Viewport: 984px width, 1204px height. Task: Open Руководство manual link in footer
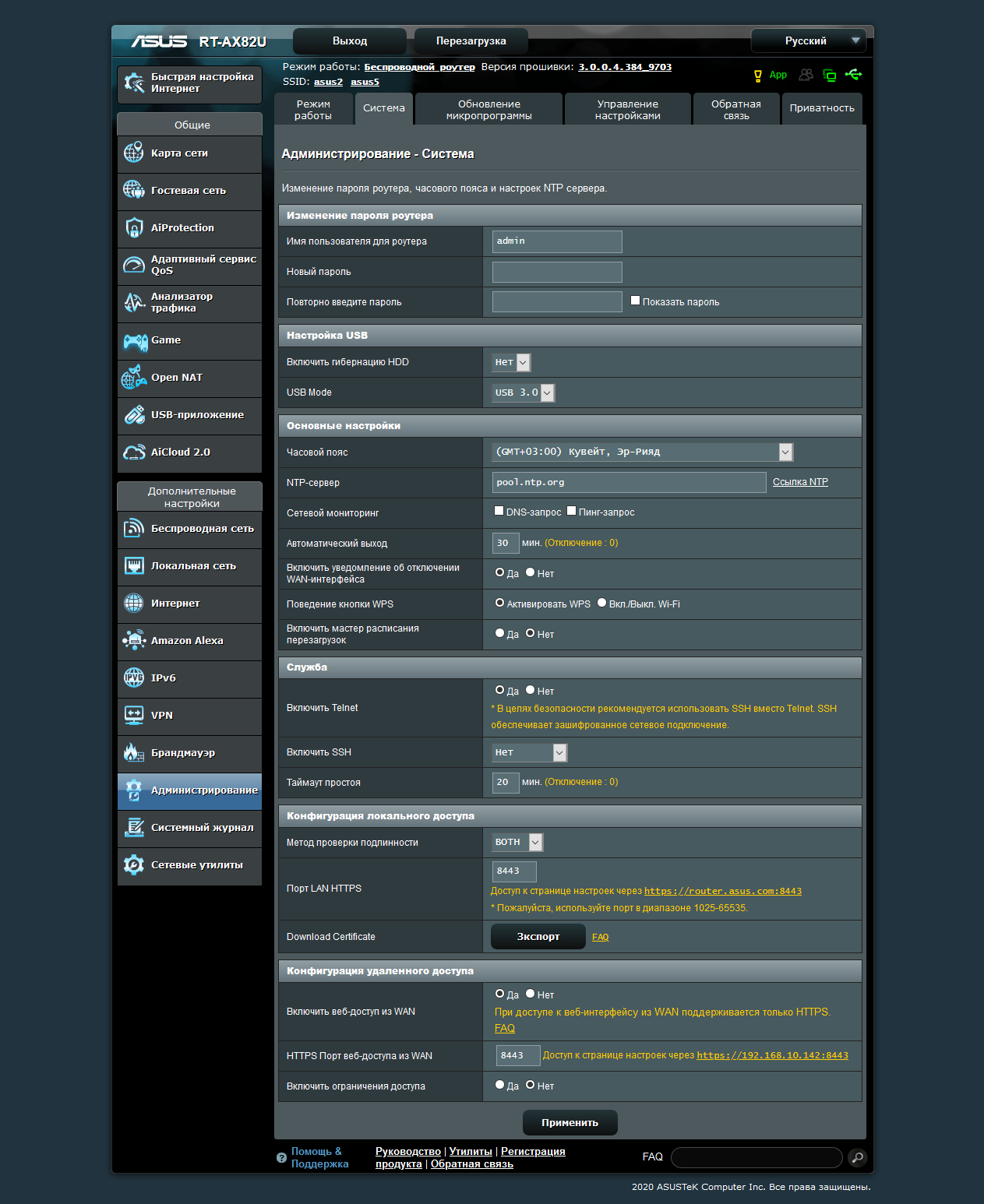408,1151
